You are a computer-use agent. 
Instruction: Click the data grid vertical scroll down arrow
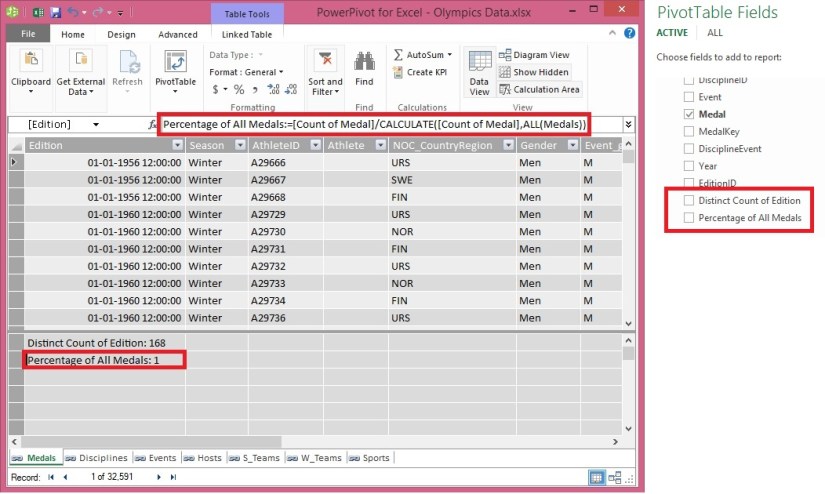tap(628, 324)
